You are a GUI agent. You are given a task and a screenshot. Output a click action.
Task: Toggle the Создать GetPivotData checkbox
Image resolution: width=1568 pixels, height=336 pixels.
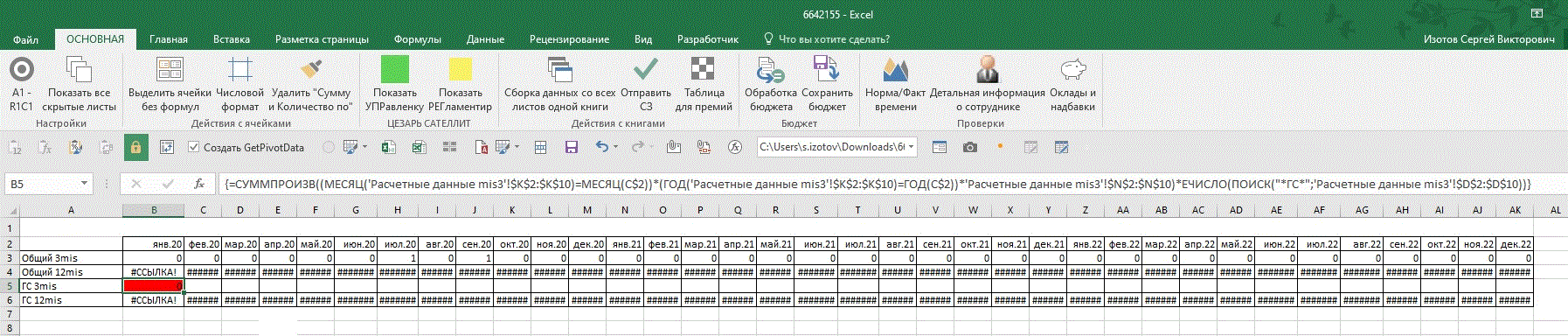tap(194, 147)
